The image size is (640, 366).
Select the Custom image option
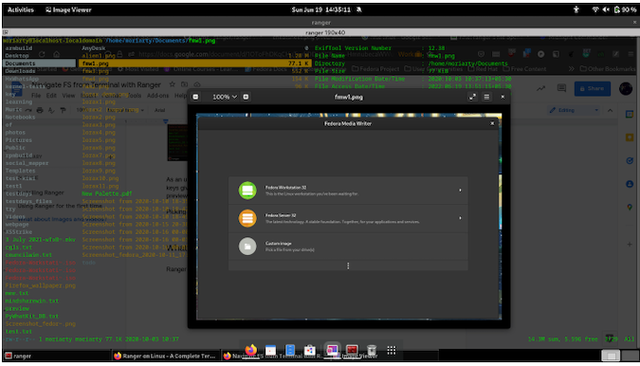coord(348,246)
